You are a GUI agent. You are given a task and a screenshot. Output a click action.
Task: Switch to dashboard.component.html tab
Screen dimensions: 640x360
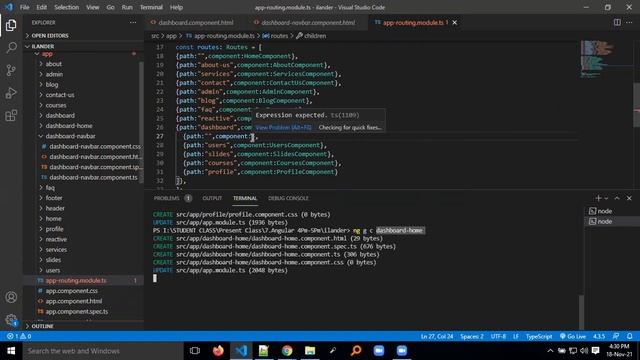pos(196,22)
